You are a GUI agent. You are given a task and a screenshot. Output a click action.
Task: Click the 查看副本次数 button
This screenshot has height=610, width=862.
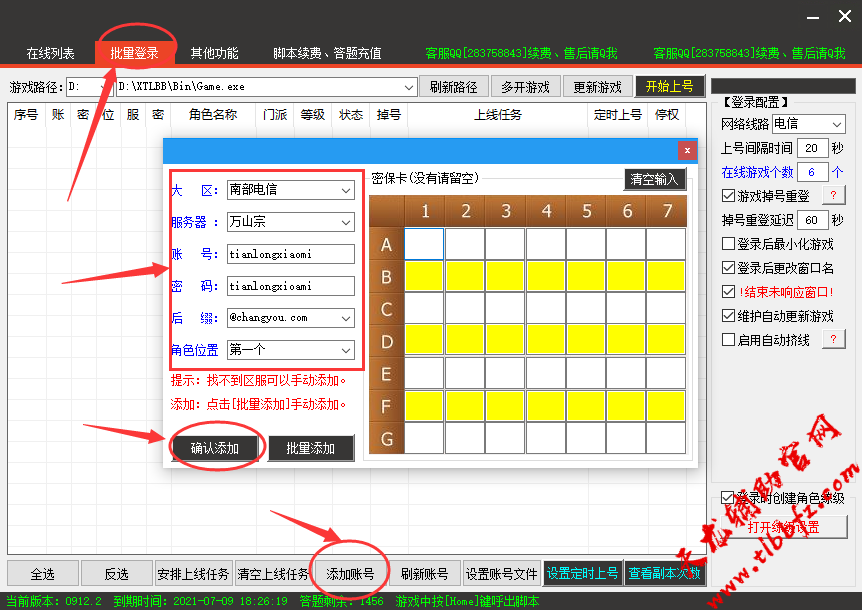pos(665,574)
